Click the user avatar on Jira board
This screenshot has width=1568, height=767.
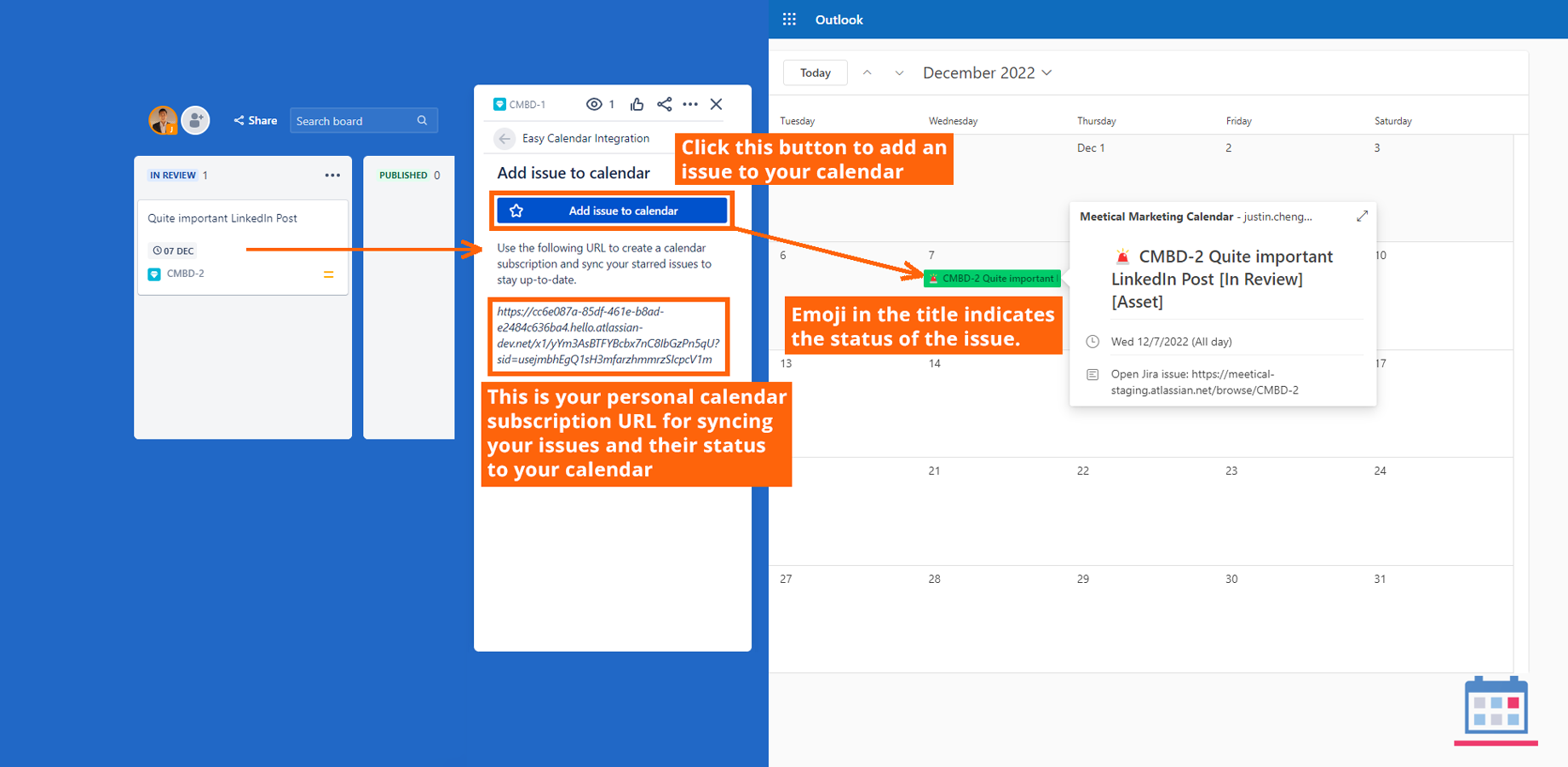click(163, 120)
